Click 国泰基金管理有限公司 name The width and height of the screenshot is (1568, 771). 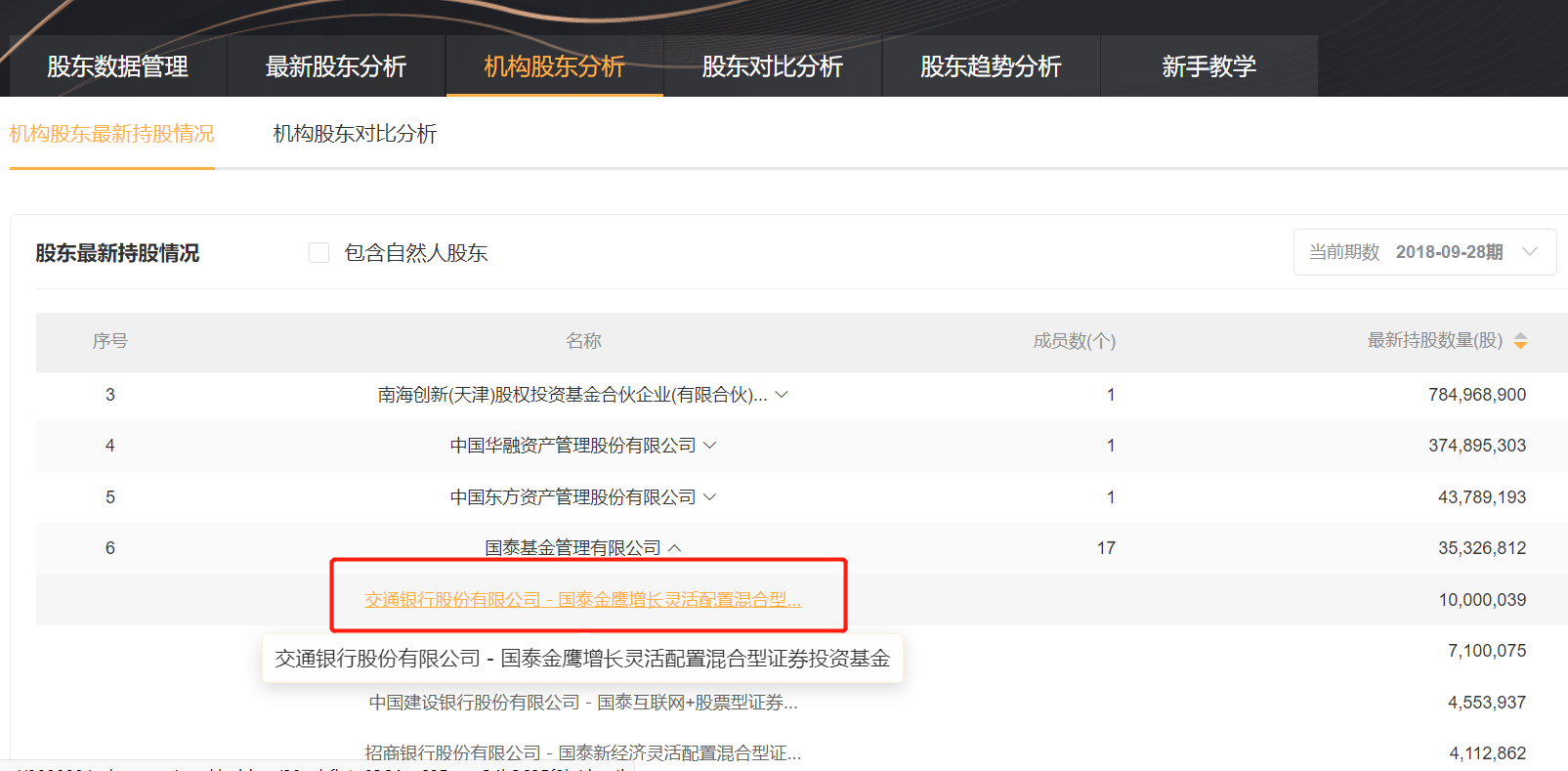572,548
